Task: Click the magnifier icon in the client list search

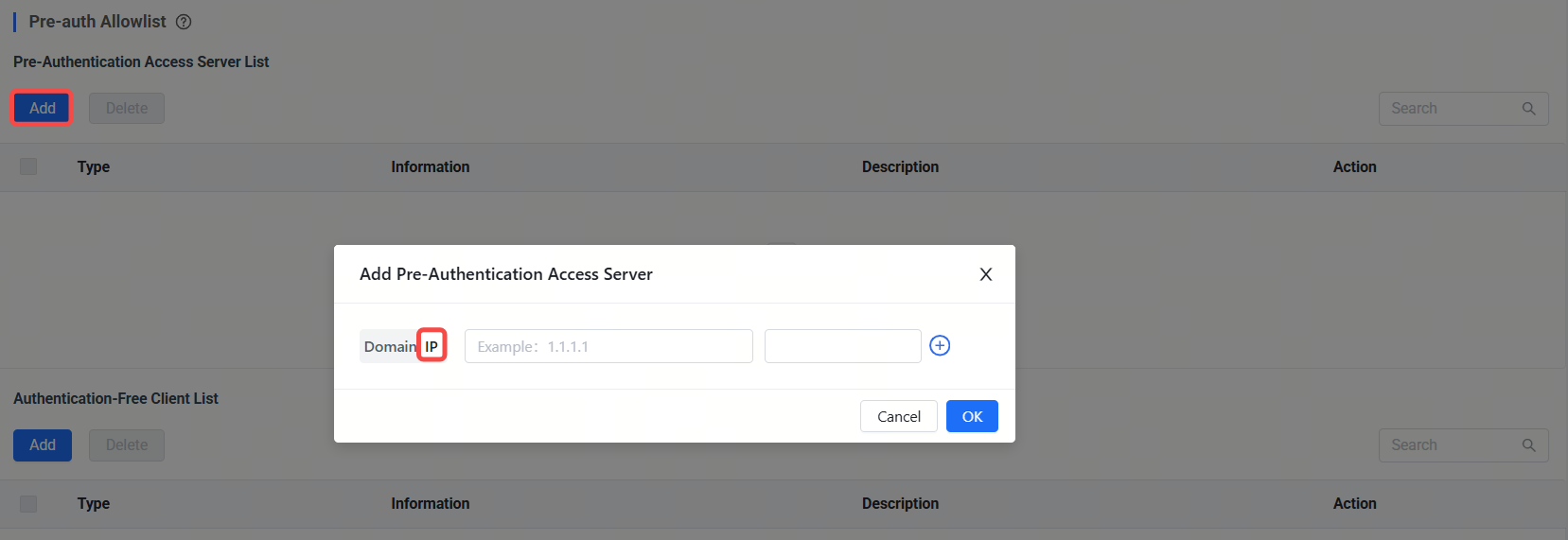Action: coord(1528,445)
